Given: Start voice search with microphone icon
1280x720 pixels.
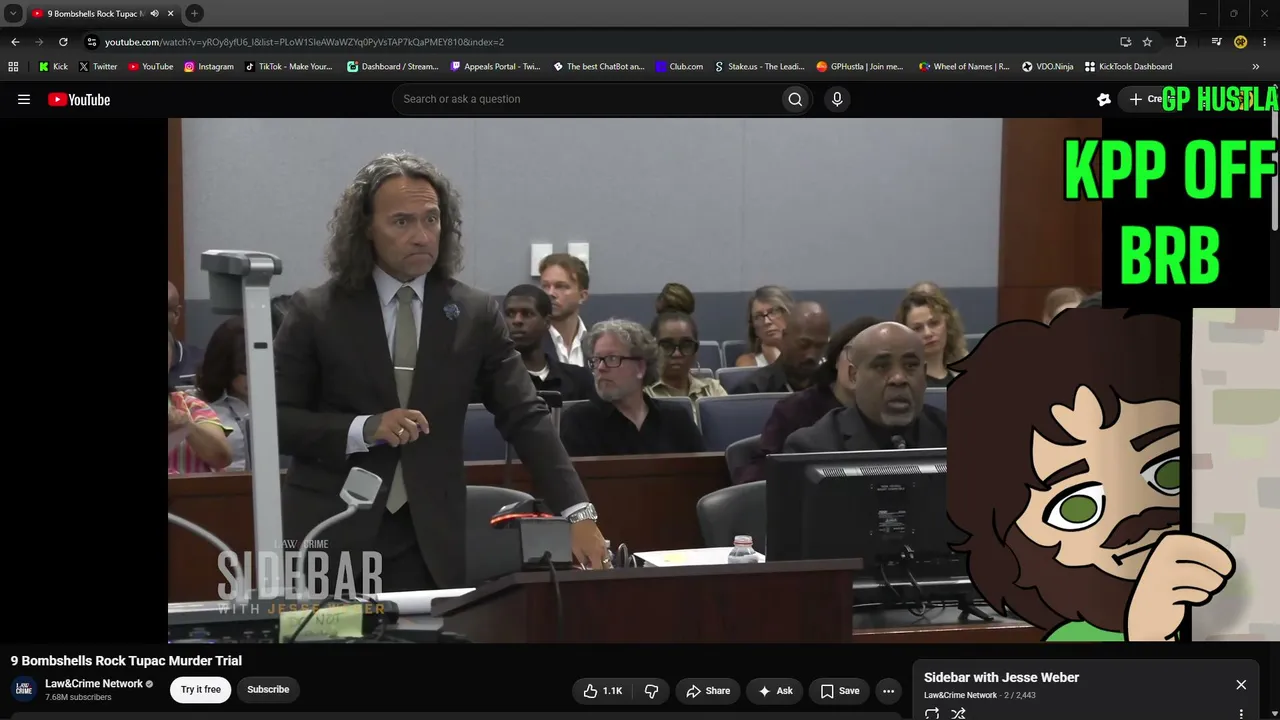Looking at the screenshot, I should (x=837, y=99).
